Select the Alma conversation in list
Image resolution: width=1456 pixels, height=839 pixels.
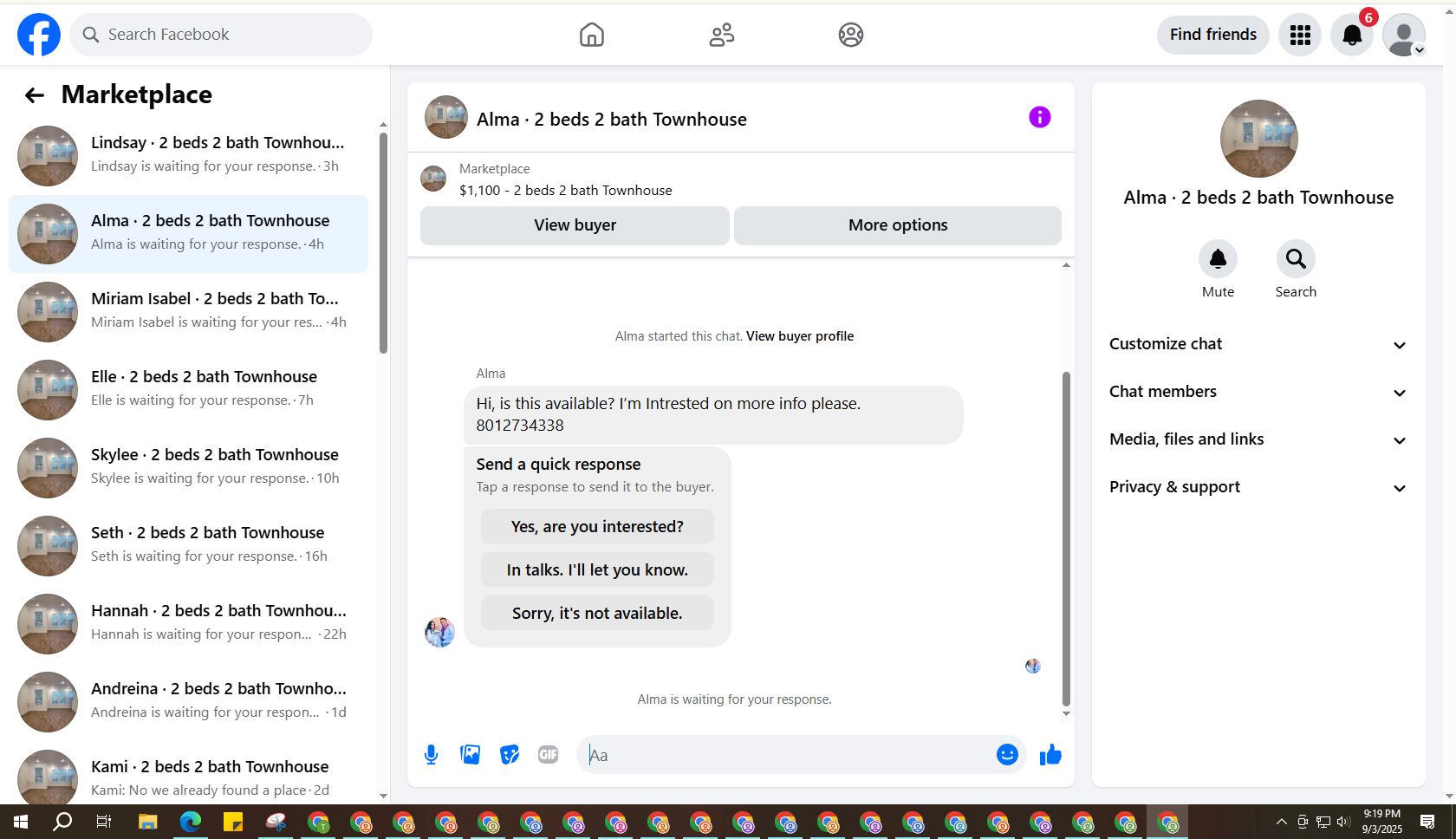pos(188,234)
